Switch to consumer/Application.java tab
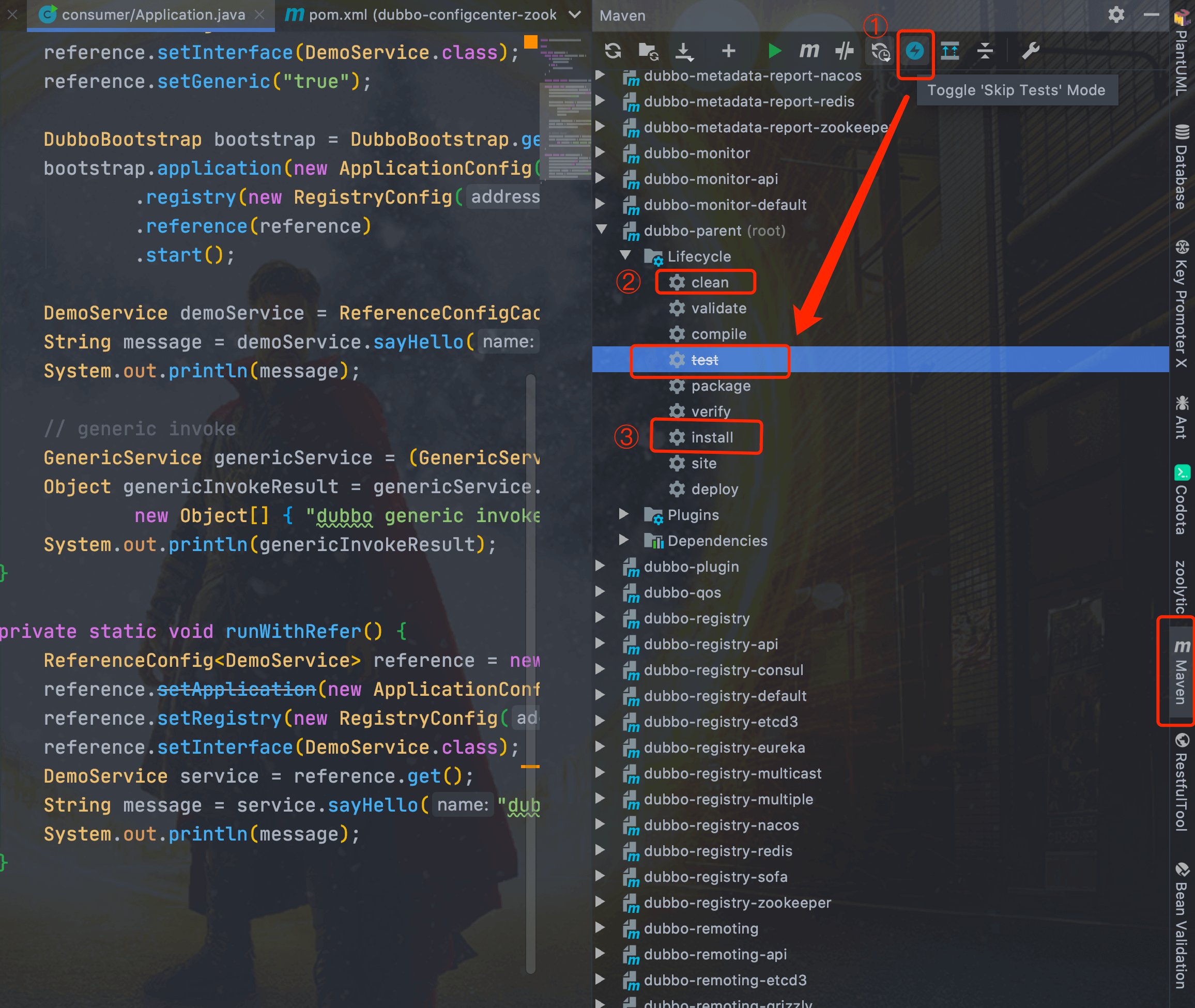This screenshot has height=1008, width=1195. click(153, 15)
